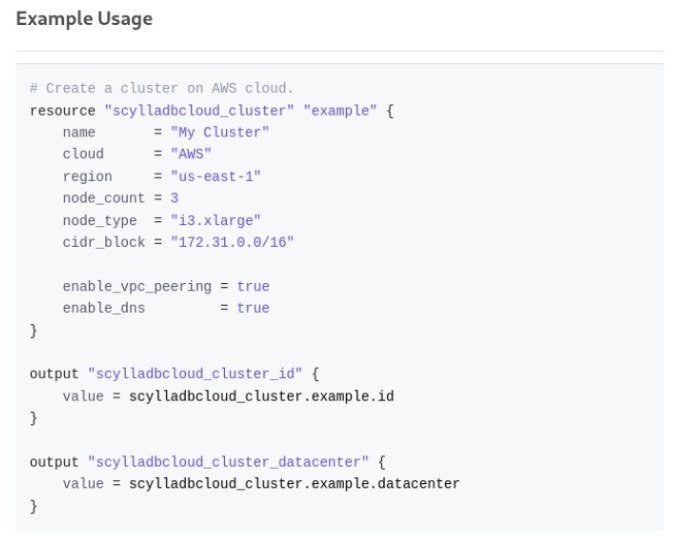Click the enable_dns true value
This screenshot has height=548, width=676.
click(x=253, y=308)
